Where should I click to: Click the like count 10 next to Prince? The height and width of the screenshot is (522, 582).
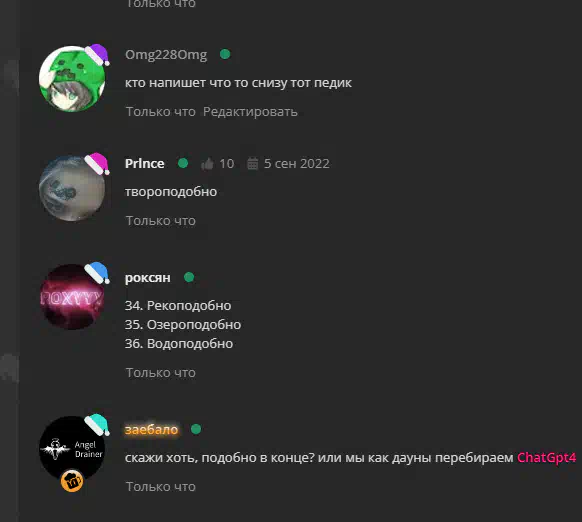click(x=227, y=164)
